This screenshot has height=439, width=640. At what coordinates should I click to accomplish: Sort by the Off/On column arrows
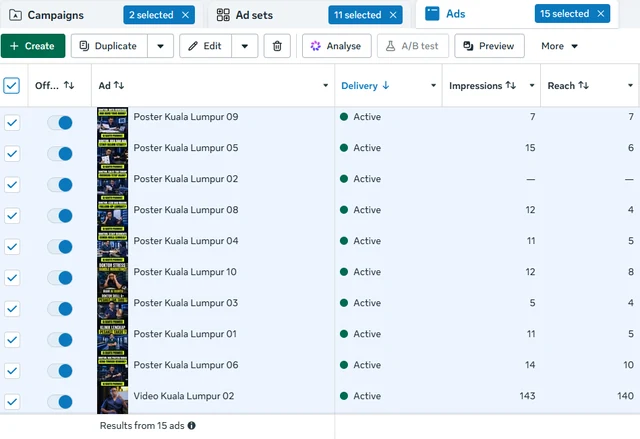(x=69, y=85)
